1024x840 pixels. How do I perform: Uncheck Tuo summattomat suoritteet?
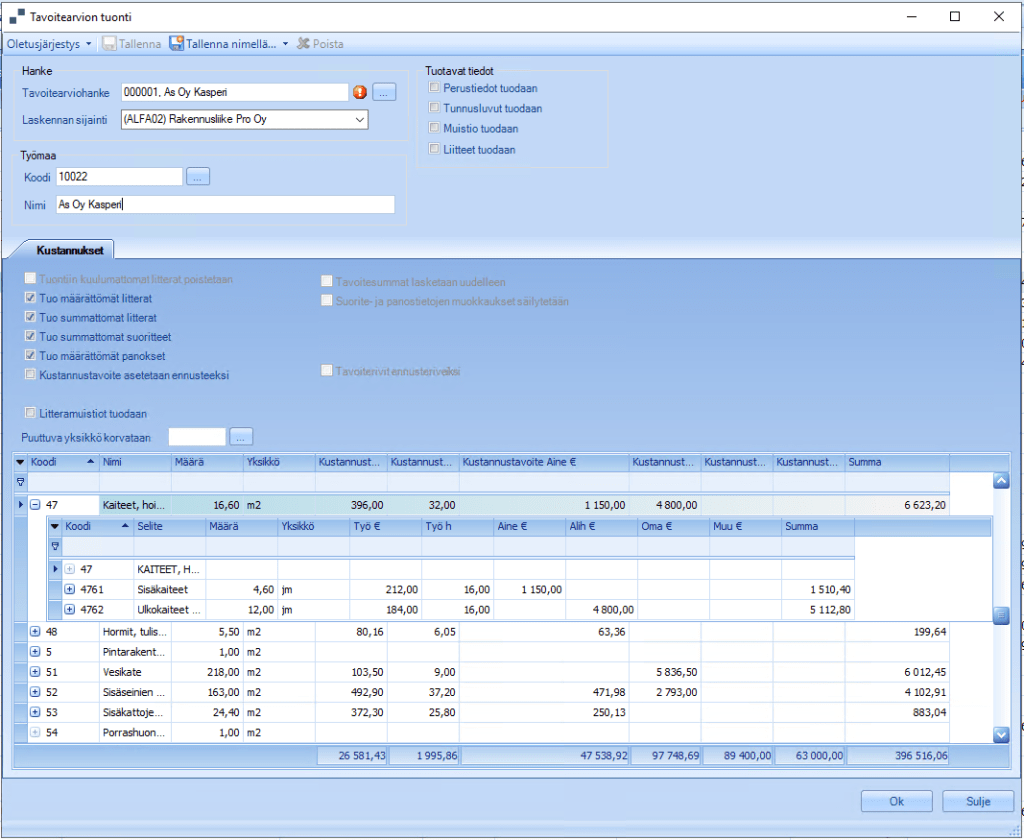tap(30, 336)
